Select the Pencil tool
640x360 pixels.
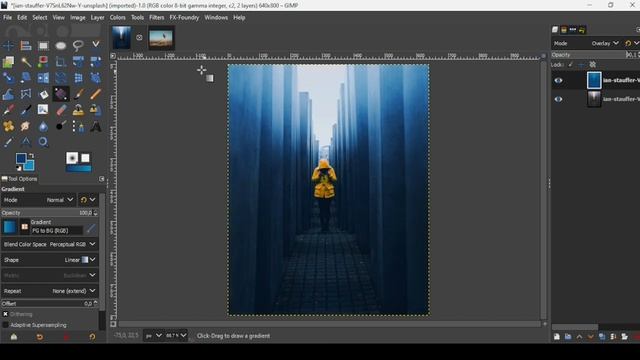click(x=96, y=94)
